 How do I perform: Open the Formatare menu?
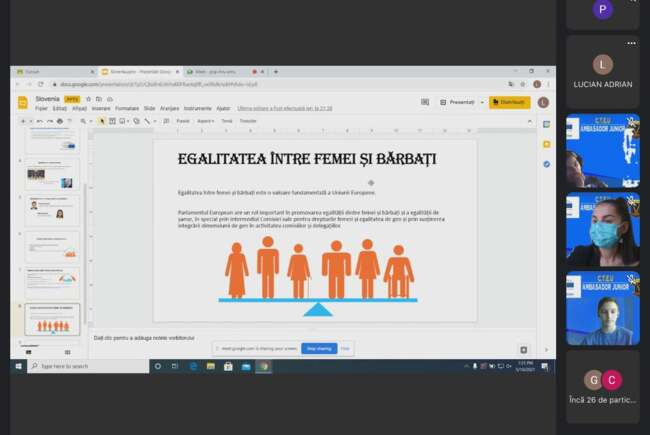[127, 108]
